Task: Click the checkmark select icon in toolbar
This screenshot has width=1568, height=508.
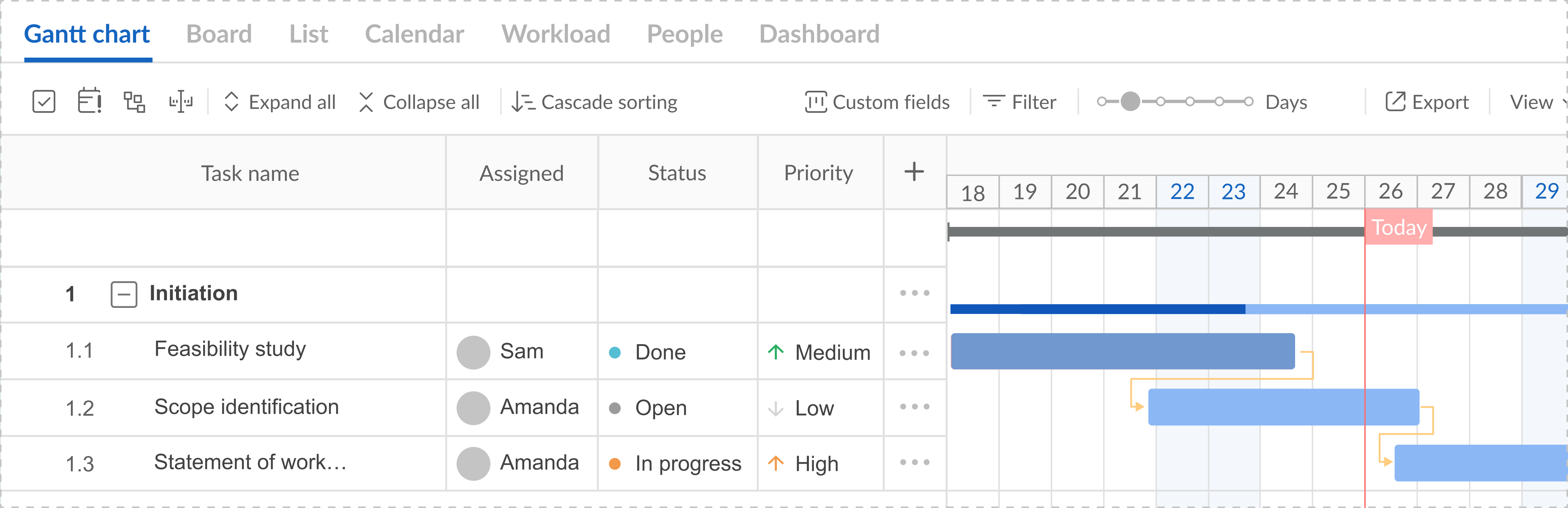Action: pyautogui.click(x=44, y=102)
